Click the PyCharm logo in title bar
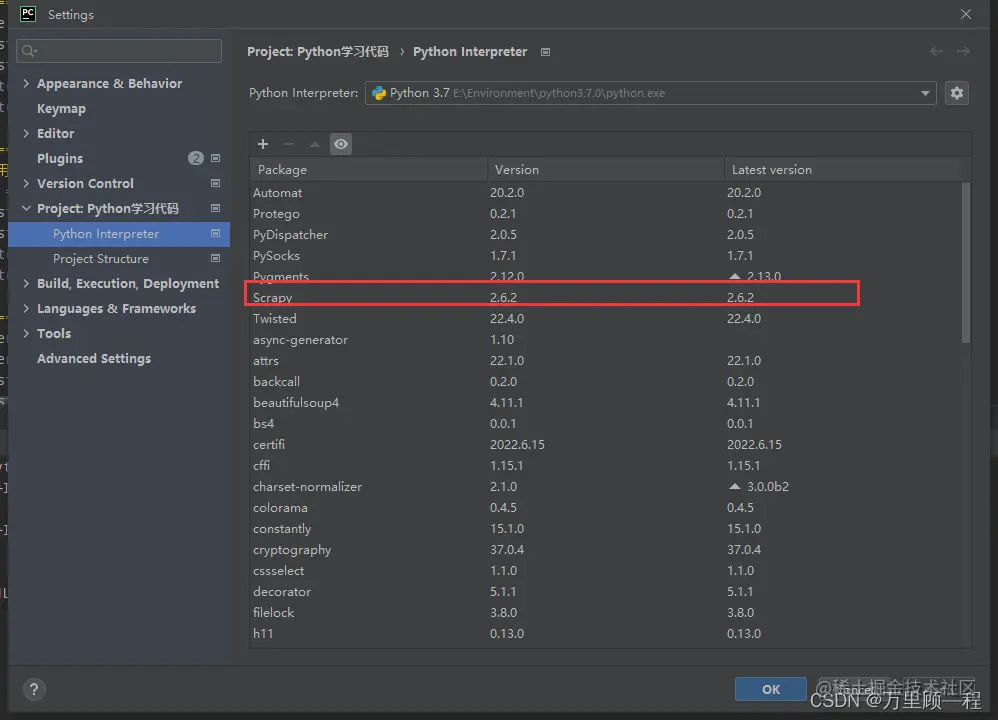This screenshot has height=720, width=998. tap(28, 14)
